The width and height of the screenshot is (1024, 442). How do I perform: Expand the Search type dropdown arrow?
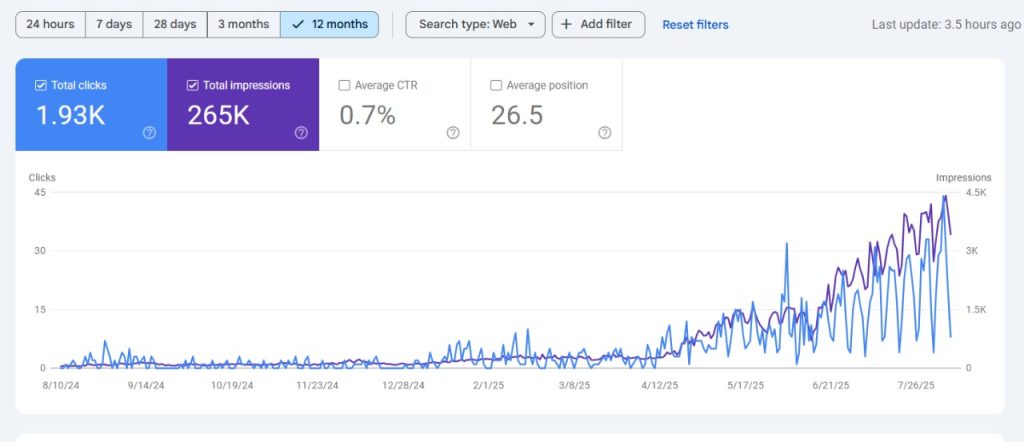[x=530, y=24]
